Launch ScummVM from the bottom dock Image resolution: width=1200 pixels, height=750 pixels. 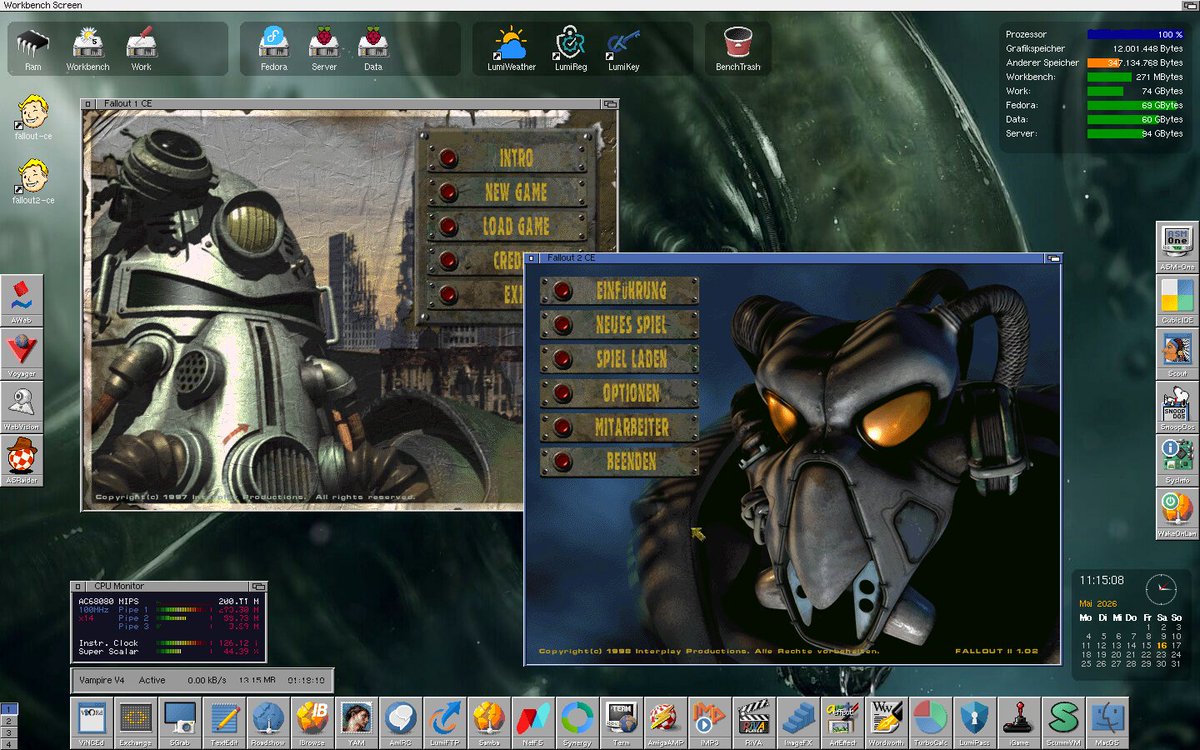point(1062,723)
